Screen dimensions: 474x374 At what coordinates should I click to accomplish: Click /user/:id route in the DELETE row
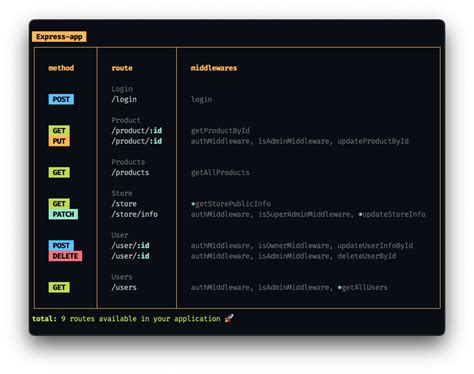130,256
